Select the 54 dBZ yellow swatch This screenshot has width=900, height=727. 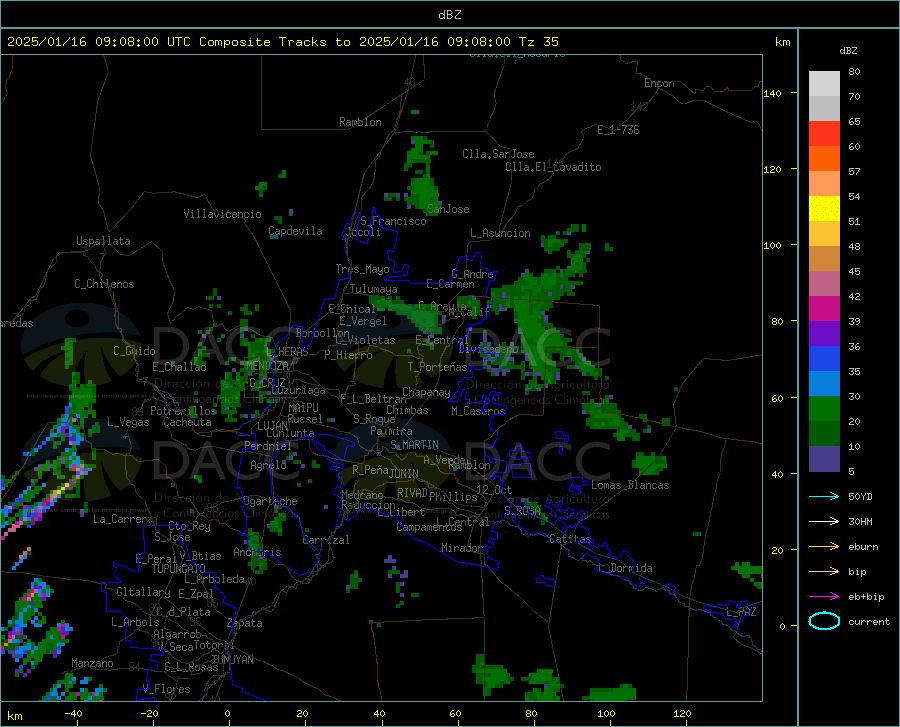point(824,209)
